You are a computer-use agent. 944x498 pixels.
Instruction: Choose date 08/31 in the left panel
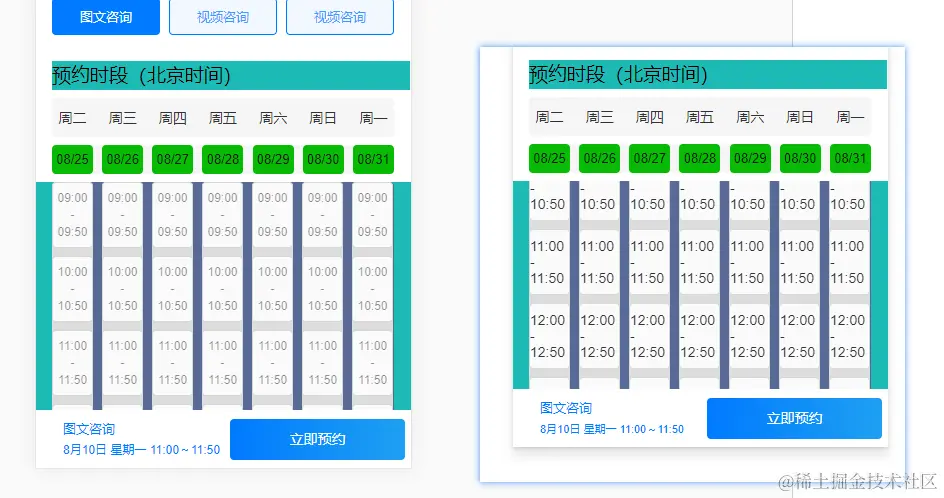point(373,160)
